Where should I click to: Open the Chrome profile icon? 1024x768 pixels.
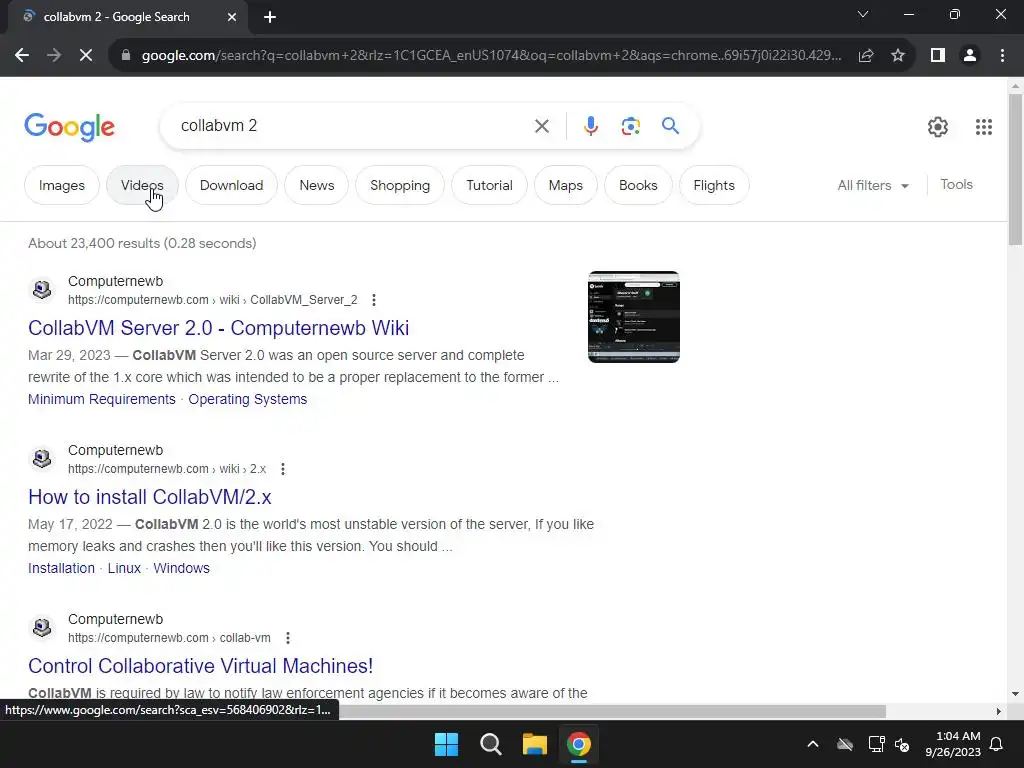(970, 56)
